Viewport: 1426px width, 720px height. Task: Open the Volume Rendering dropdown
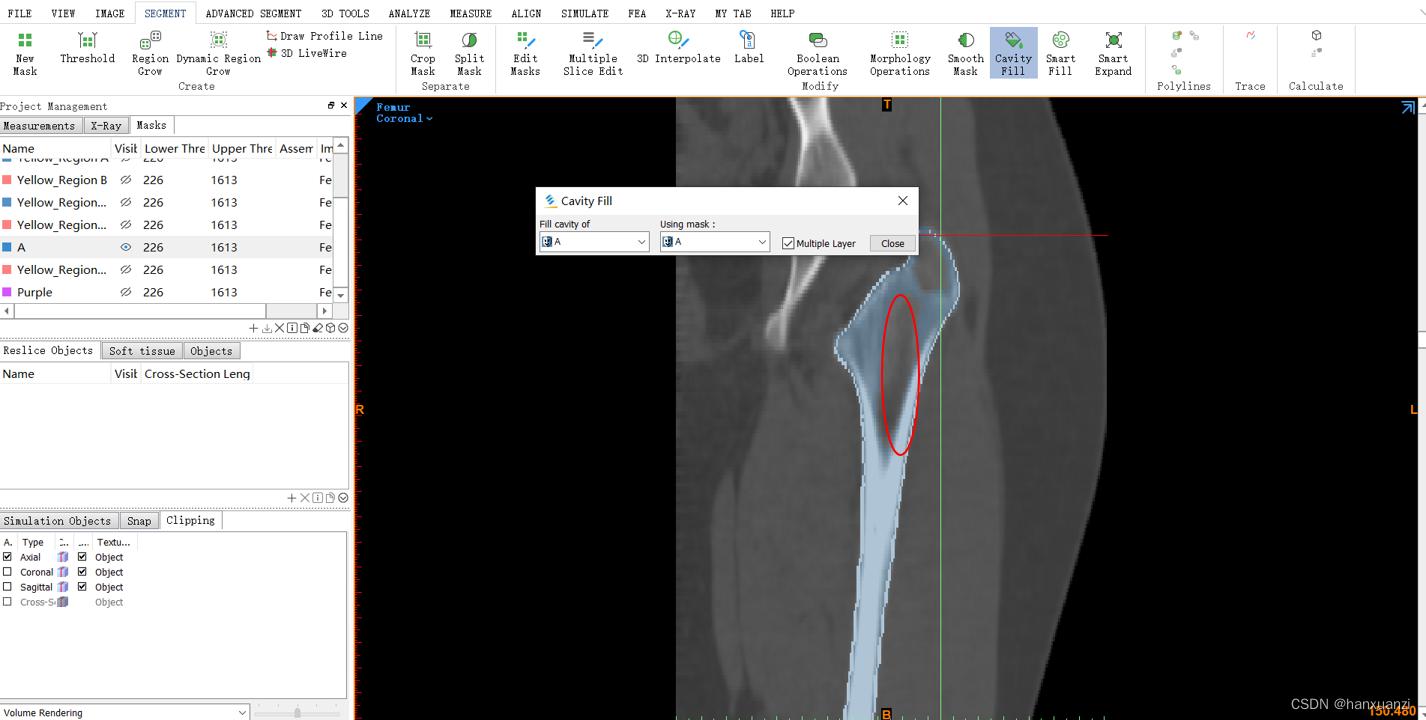tap(124, 712)
